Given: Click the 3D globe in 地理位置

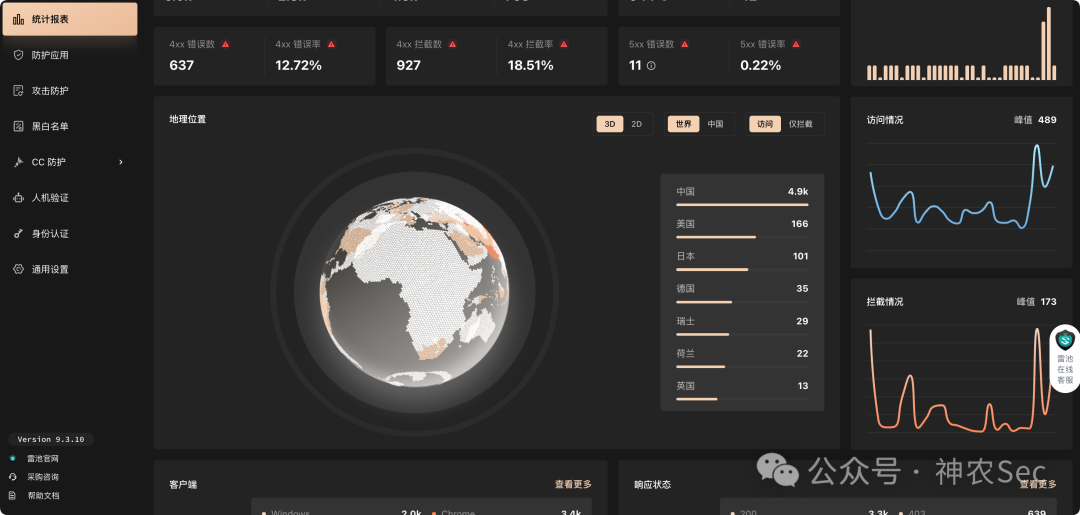Looking at the screenshot, I should (415, 291).
